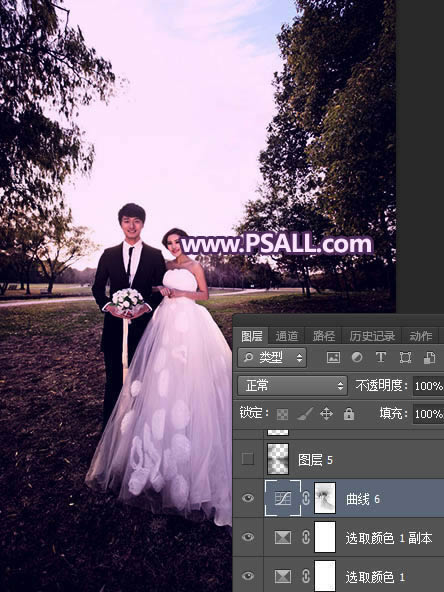Click the 不透明度 value field
The height and width of the screenshot is (592, 444).
coord(429,386)
